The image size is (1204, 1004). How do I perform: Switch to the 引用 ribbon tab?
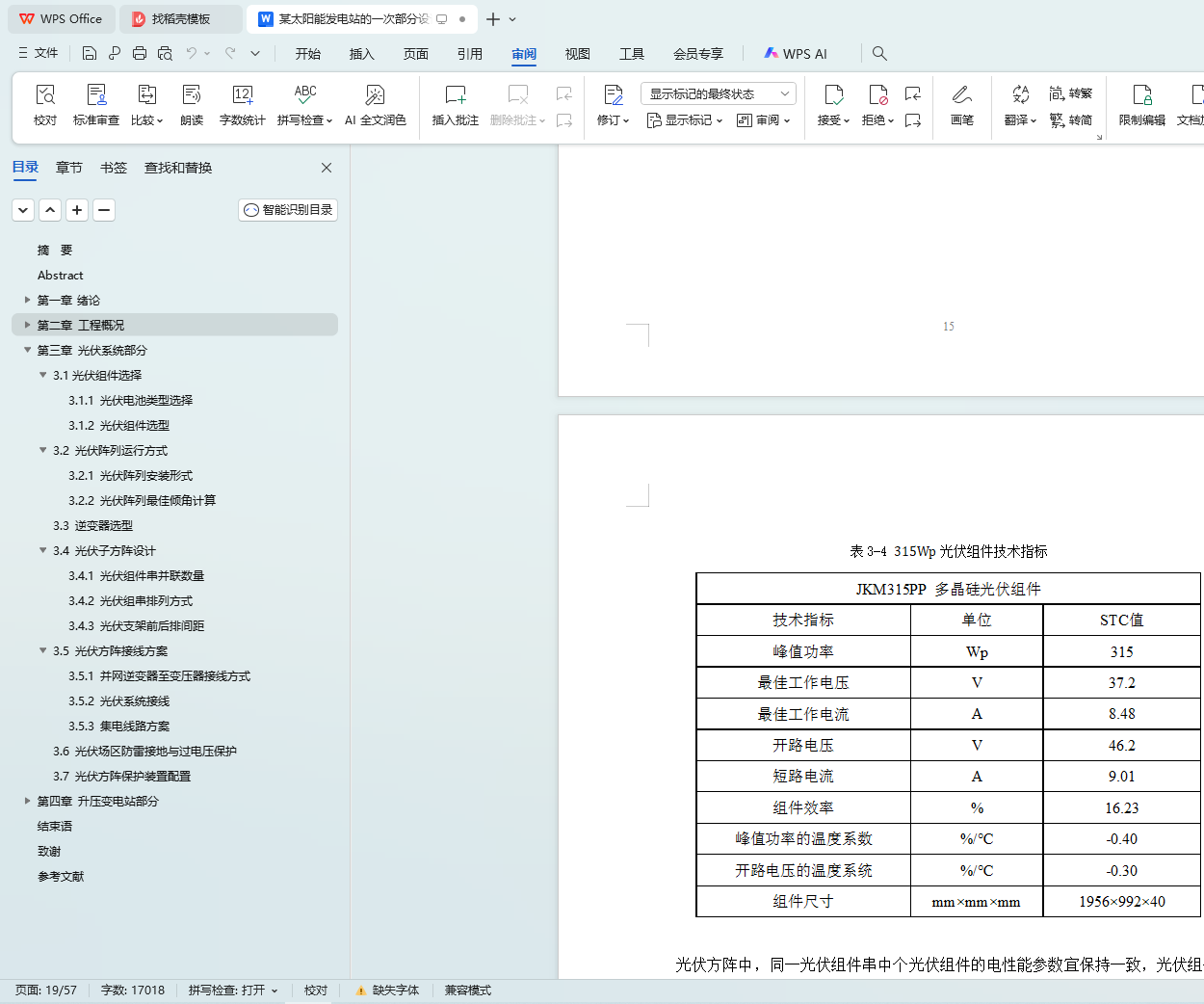pos(470,54)
